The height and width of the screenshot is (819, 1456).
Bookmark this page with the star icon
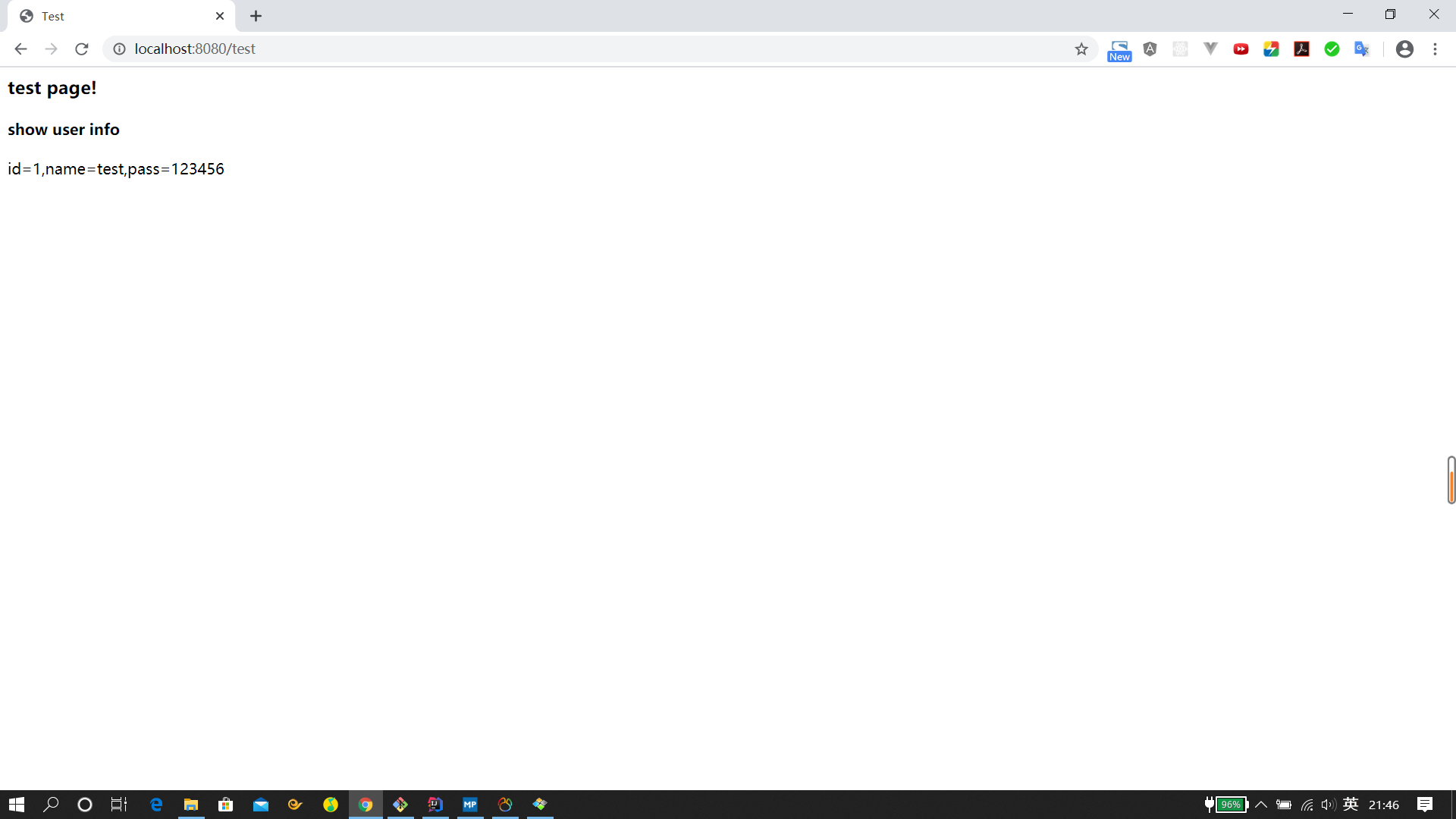click(x=1081, y=49)
